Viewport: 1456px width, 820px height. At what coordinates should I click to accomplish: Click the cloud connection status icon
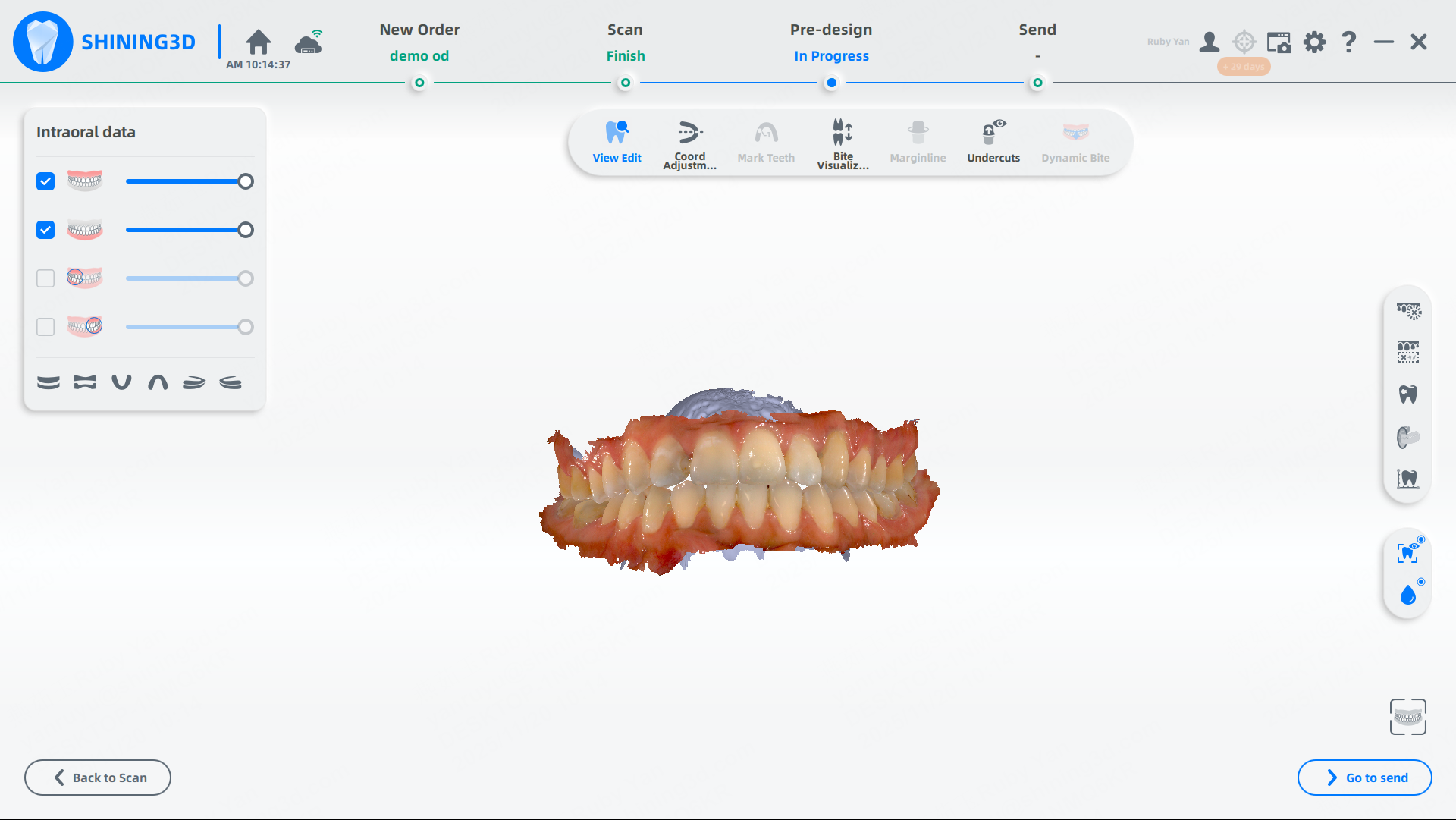pyautogui.click(x=309, y=42)
